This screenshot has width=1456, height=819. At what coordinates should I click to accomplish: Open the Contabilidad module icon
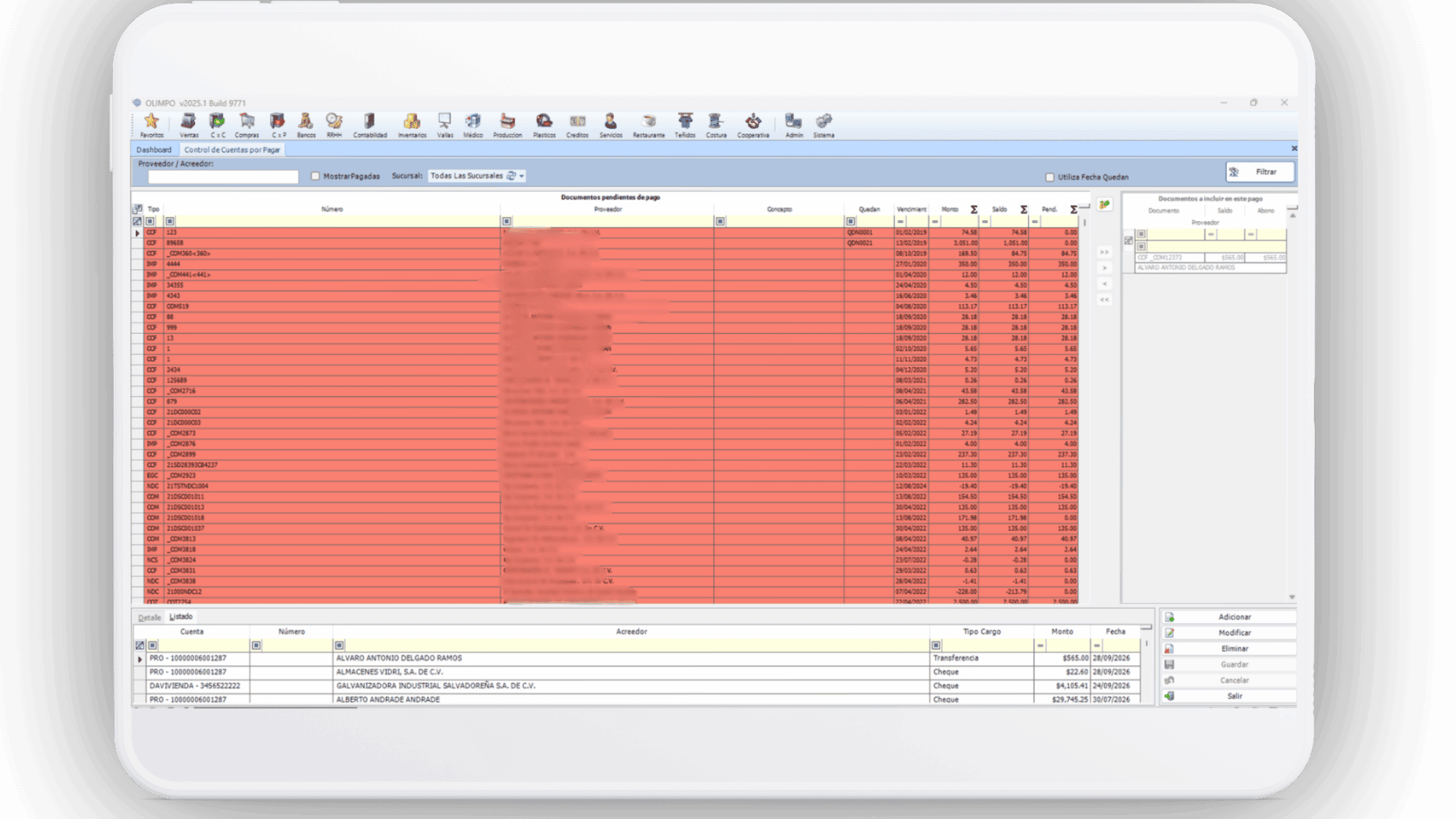pyautogui.click(x=370, y=124)
